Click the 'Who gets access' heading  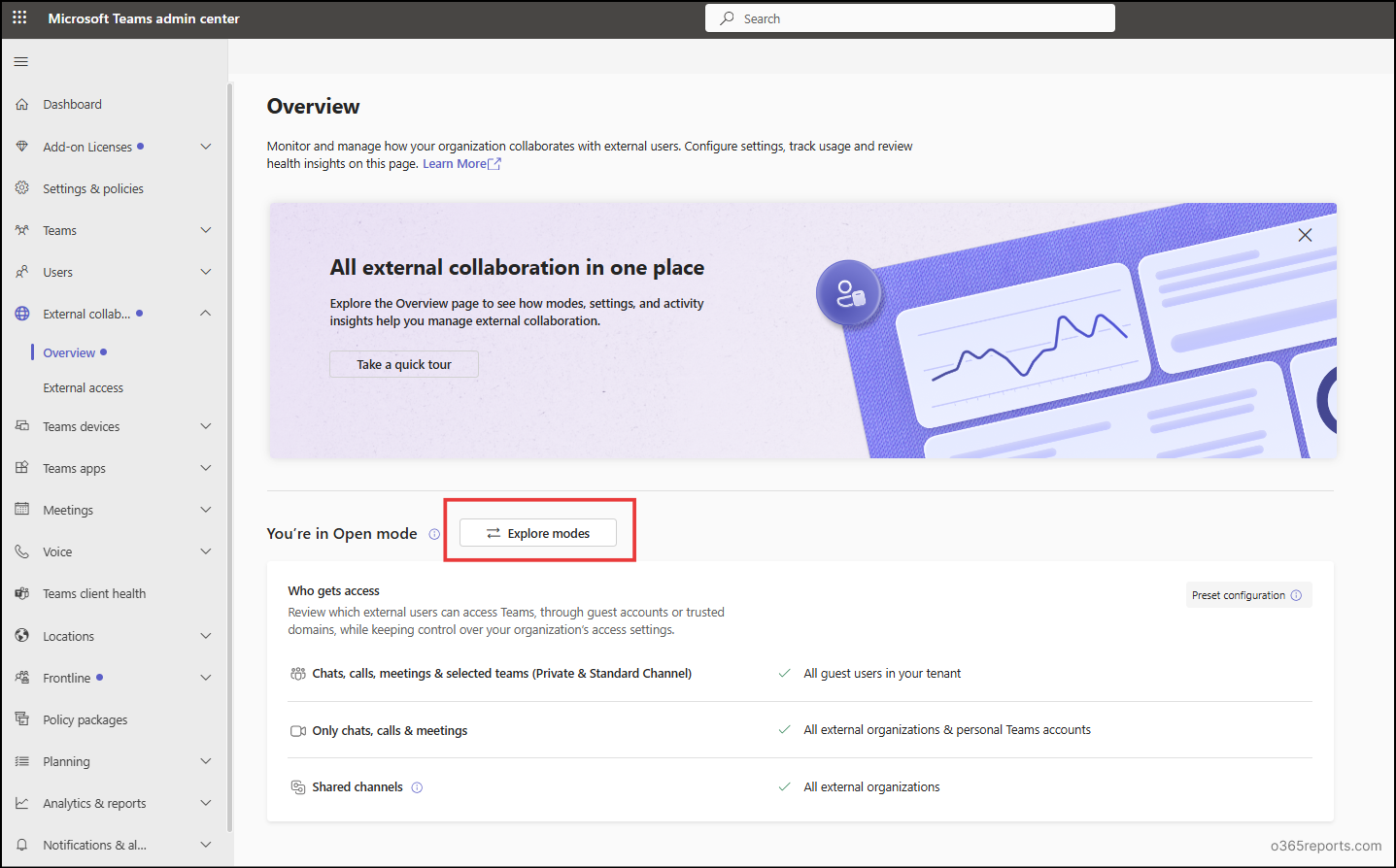point(333,590)
